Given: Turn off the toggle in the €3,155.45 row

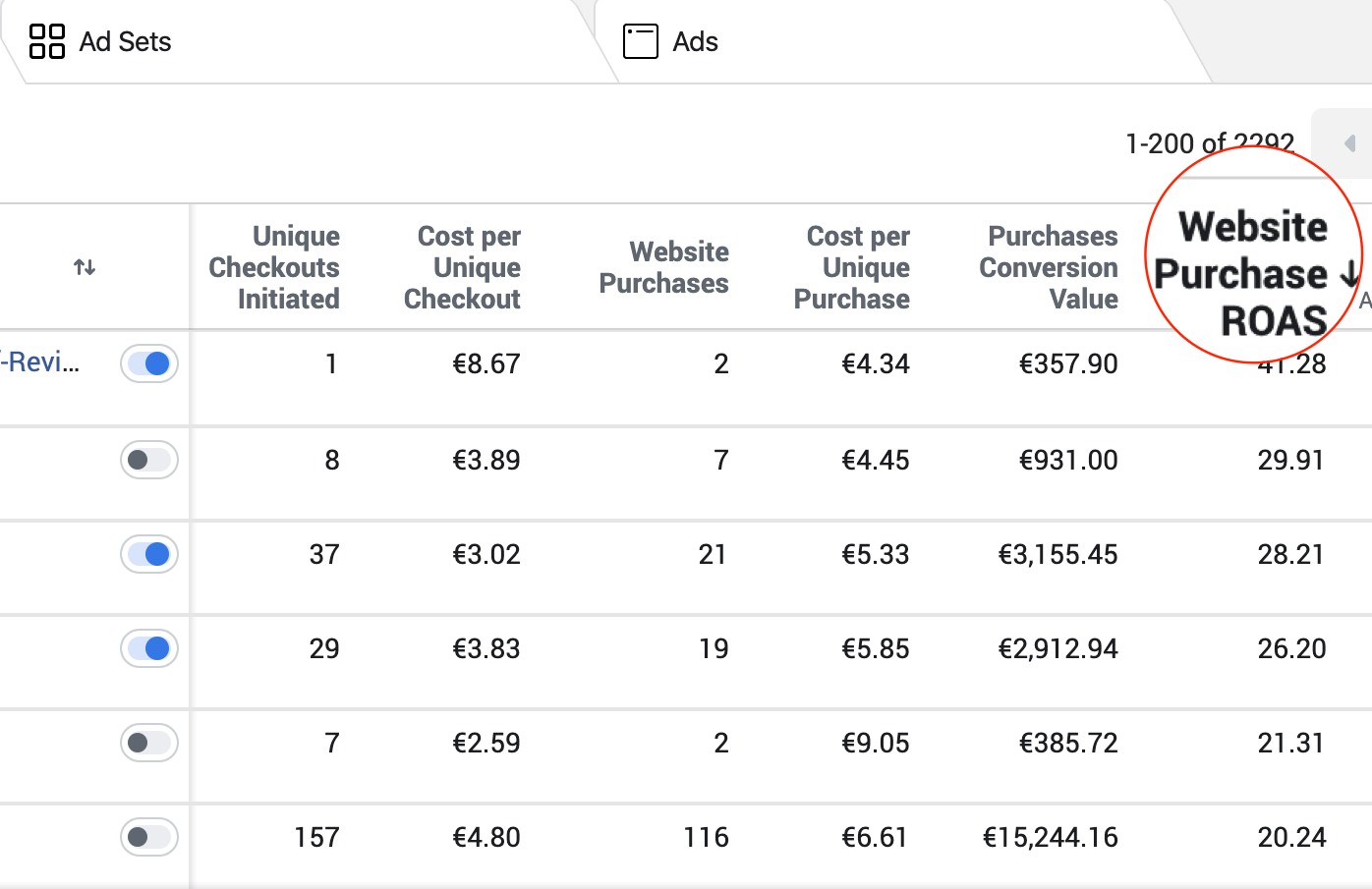Looking at the screenshot, I should coord(149,554).
